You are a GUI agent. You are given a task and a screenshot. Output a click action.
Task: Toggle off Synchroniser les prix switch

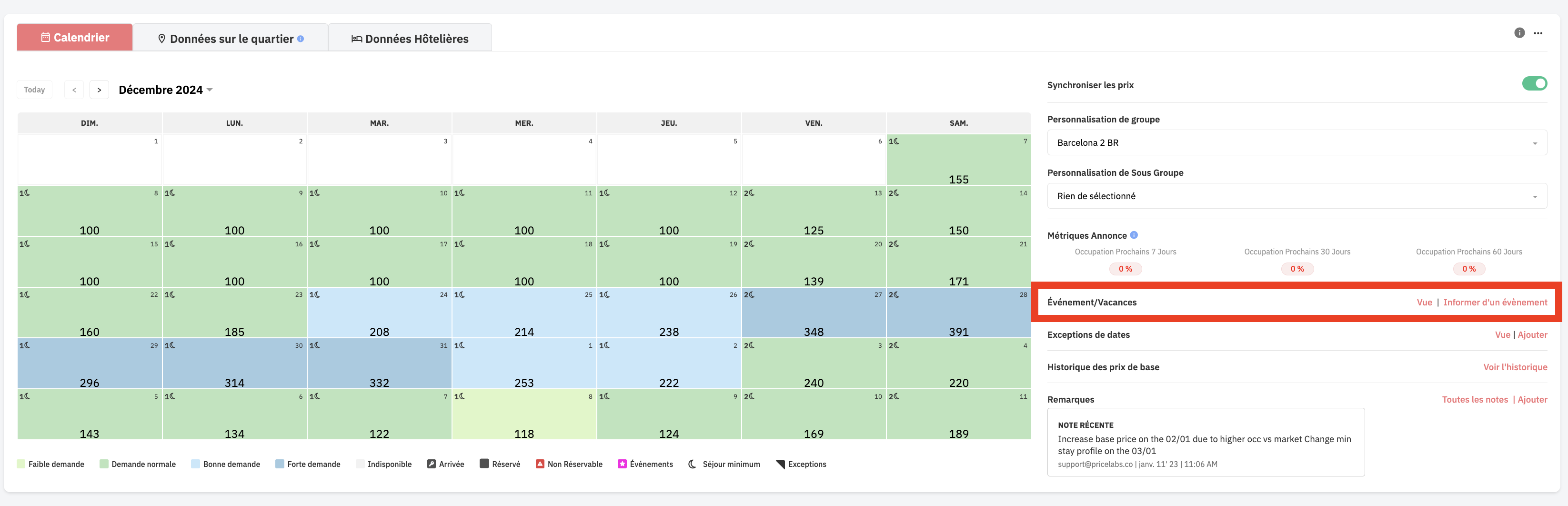click(1534, 83)
